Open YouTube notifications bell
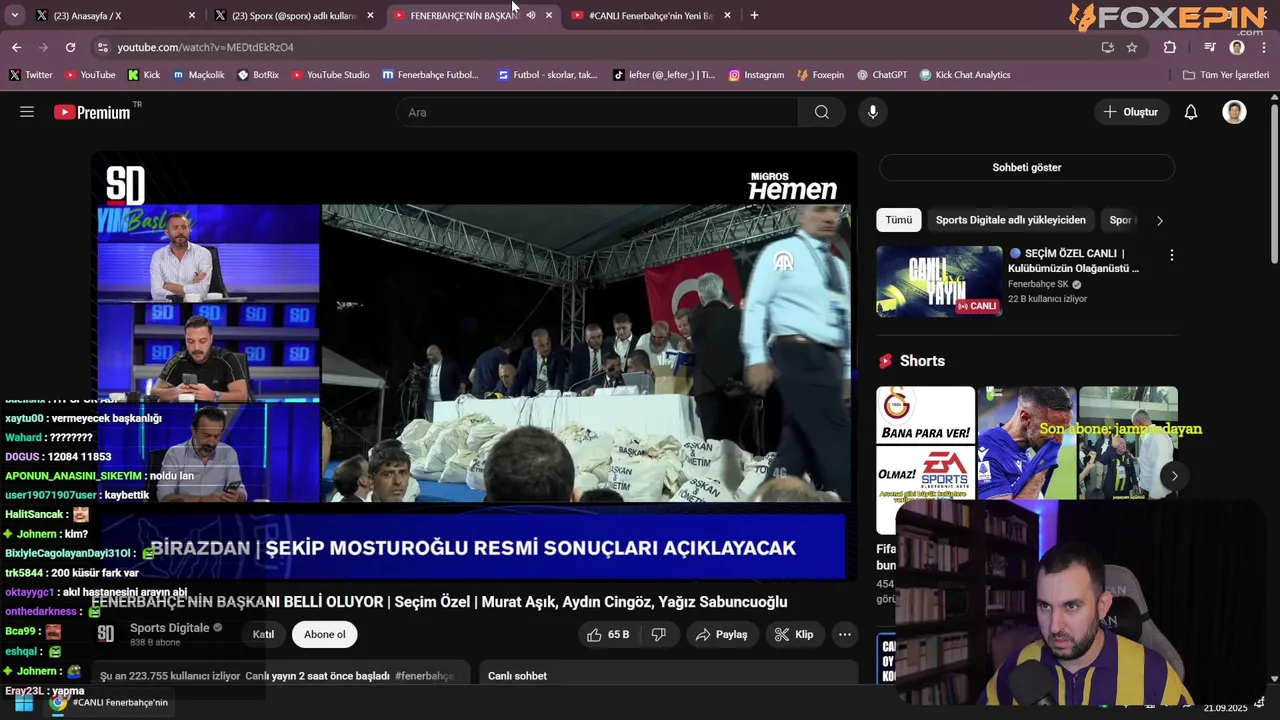Screen dimensions: 1280x720 tap(1191, 112)
